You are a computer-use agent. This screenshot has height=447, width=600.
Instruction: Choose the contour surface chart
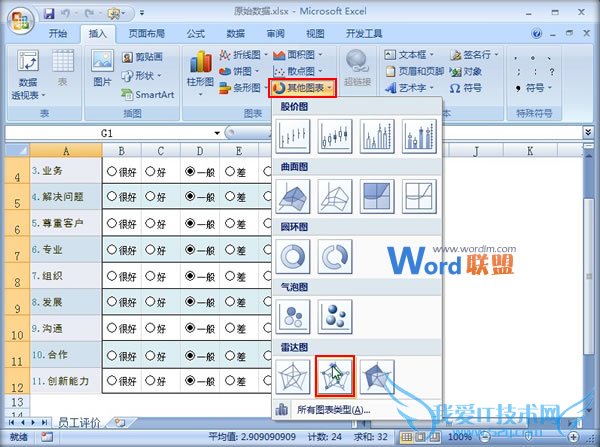[377, 196]
